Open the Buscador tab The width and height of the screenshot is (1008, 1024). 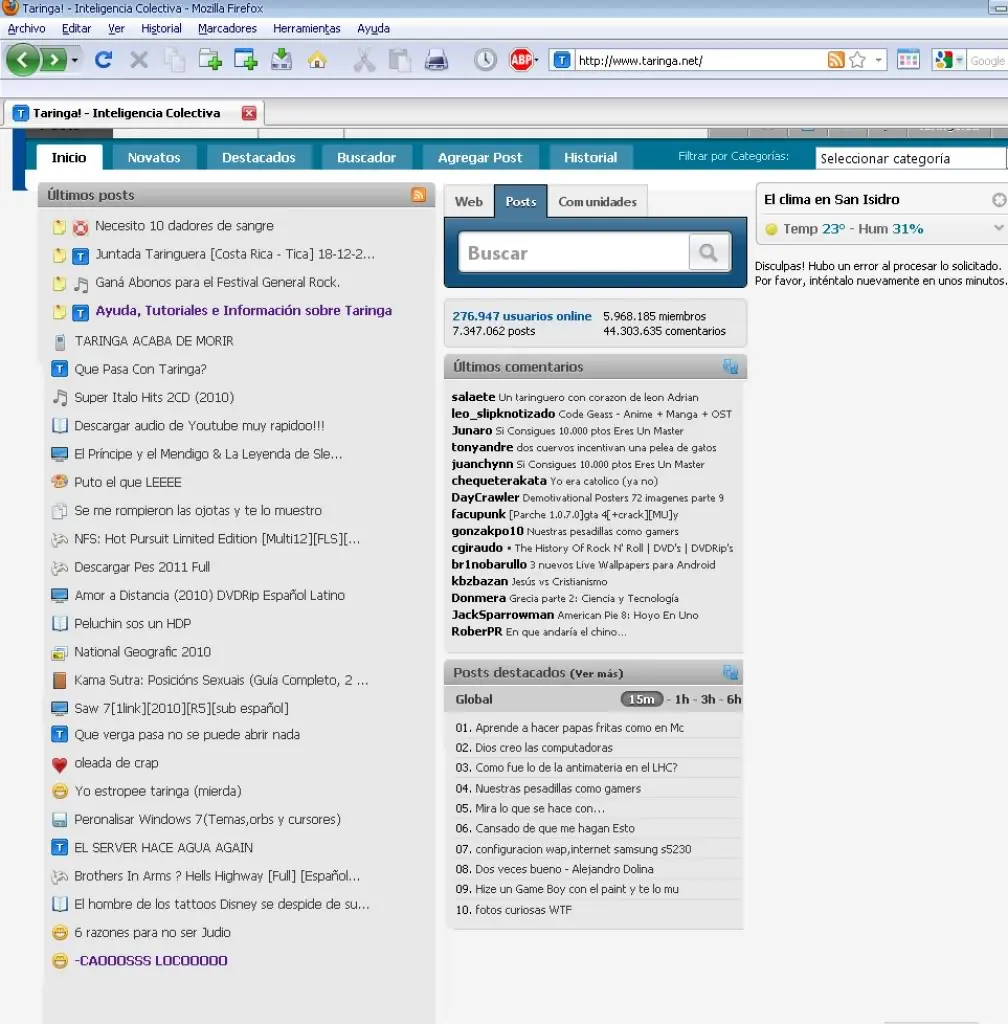click(x=366, y=157)
